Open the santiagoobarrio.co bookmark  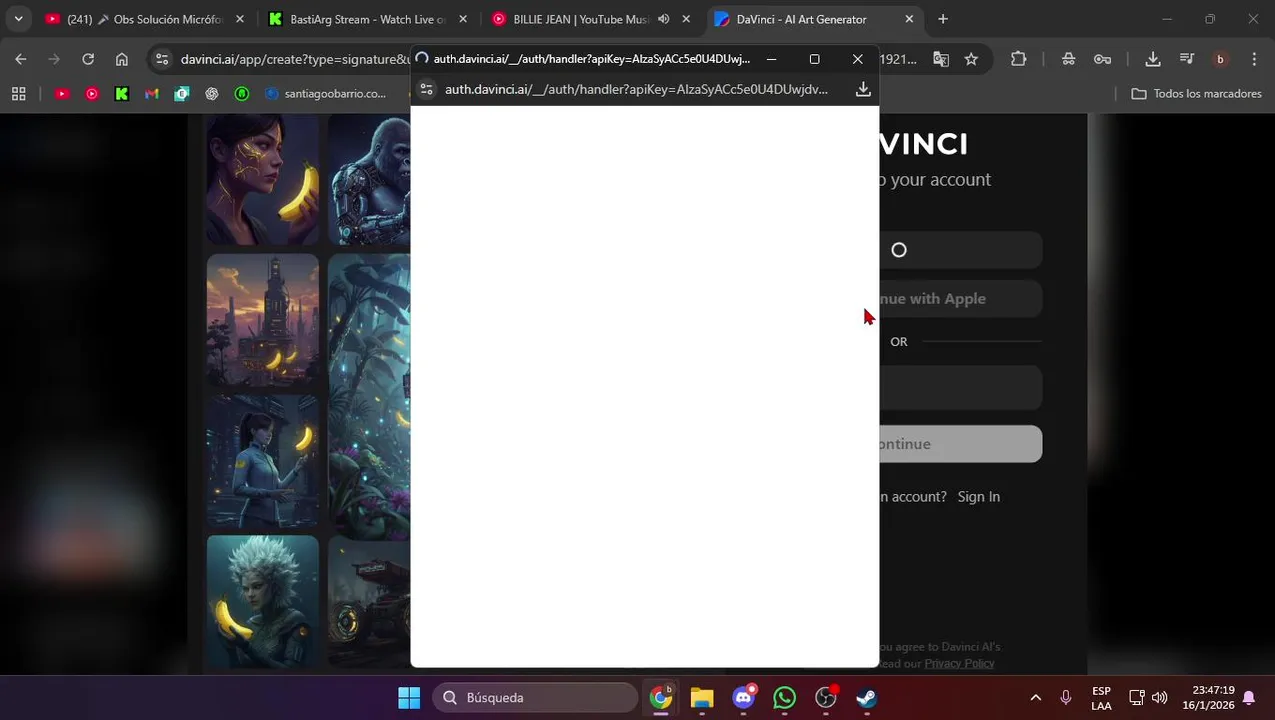326,93
